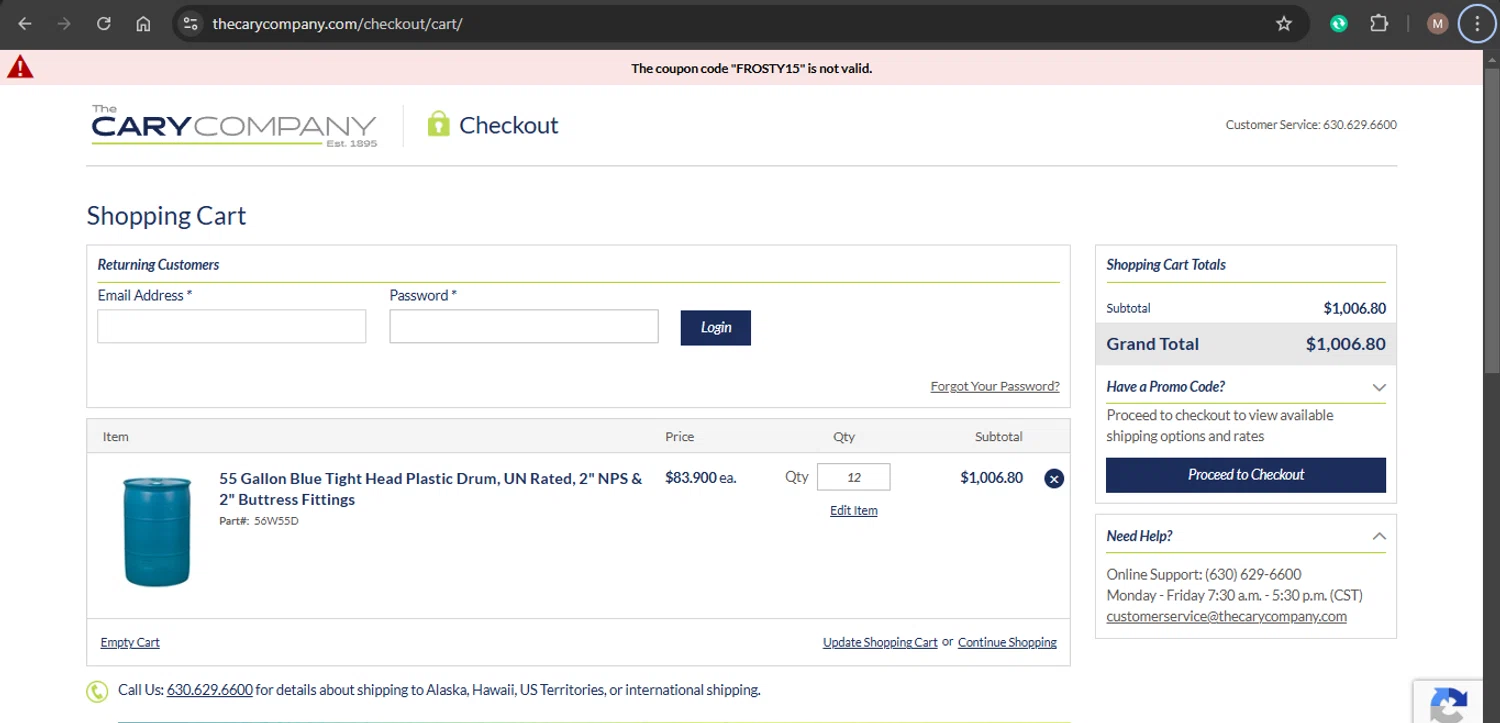Click the red warning triangle icon
Screen dimensions: 1500x723
point(20,68)
